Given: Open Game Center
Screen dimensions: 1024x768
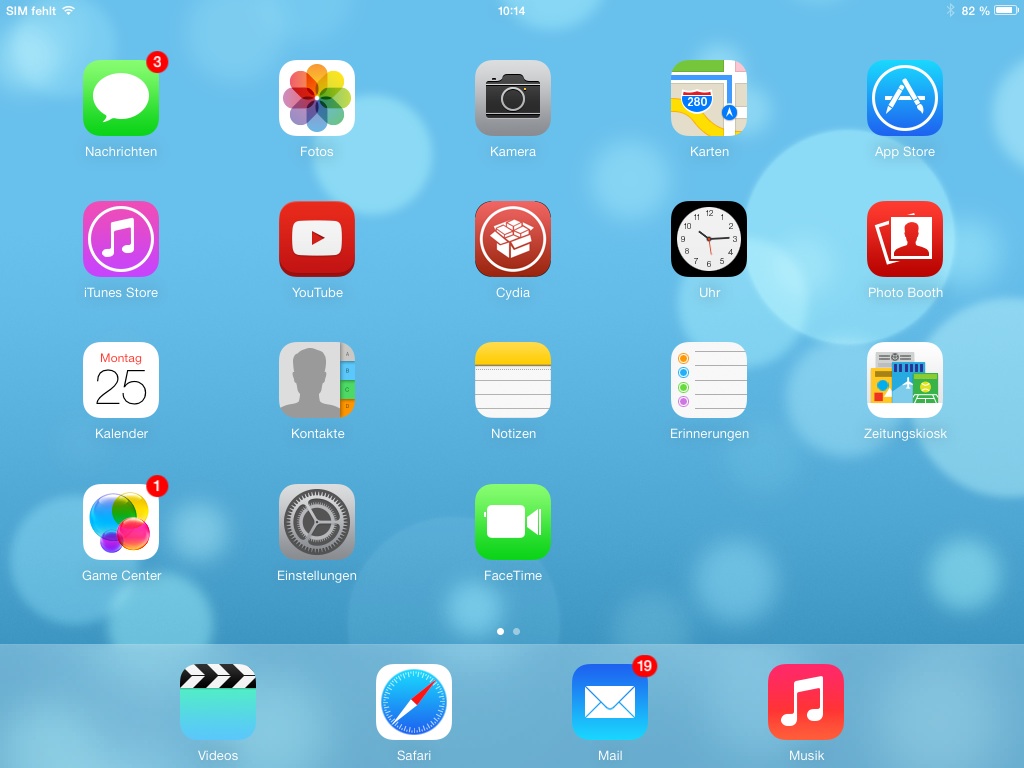Looking at the screenshot, I should coord(121,522).
